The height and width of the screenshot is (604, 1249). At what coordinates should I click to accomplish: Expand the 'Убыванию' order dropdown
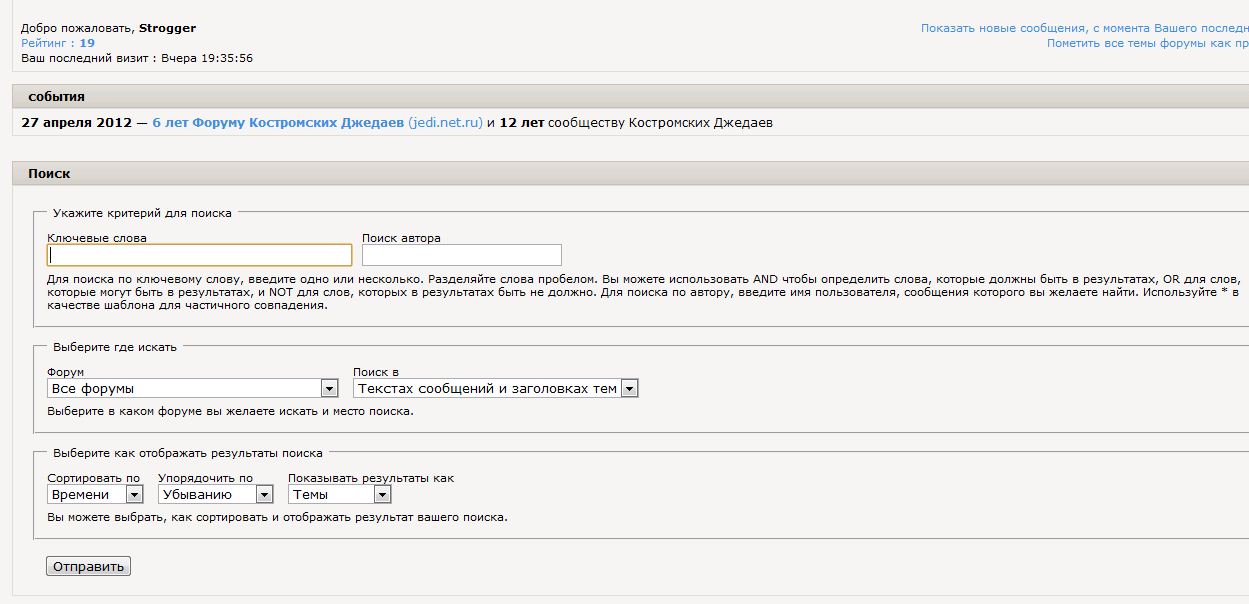(x=215, y=494)
